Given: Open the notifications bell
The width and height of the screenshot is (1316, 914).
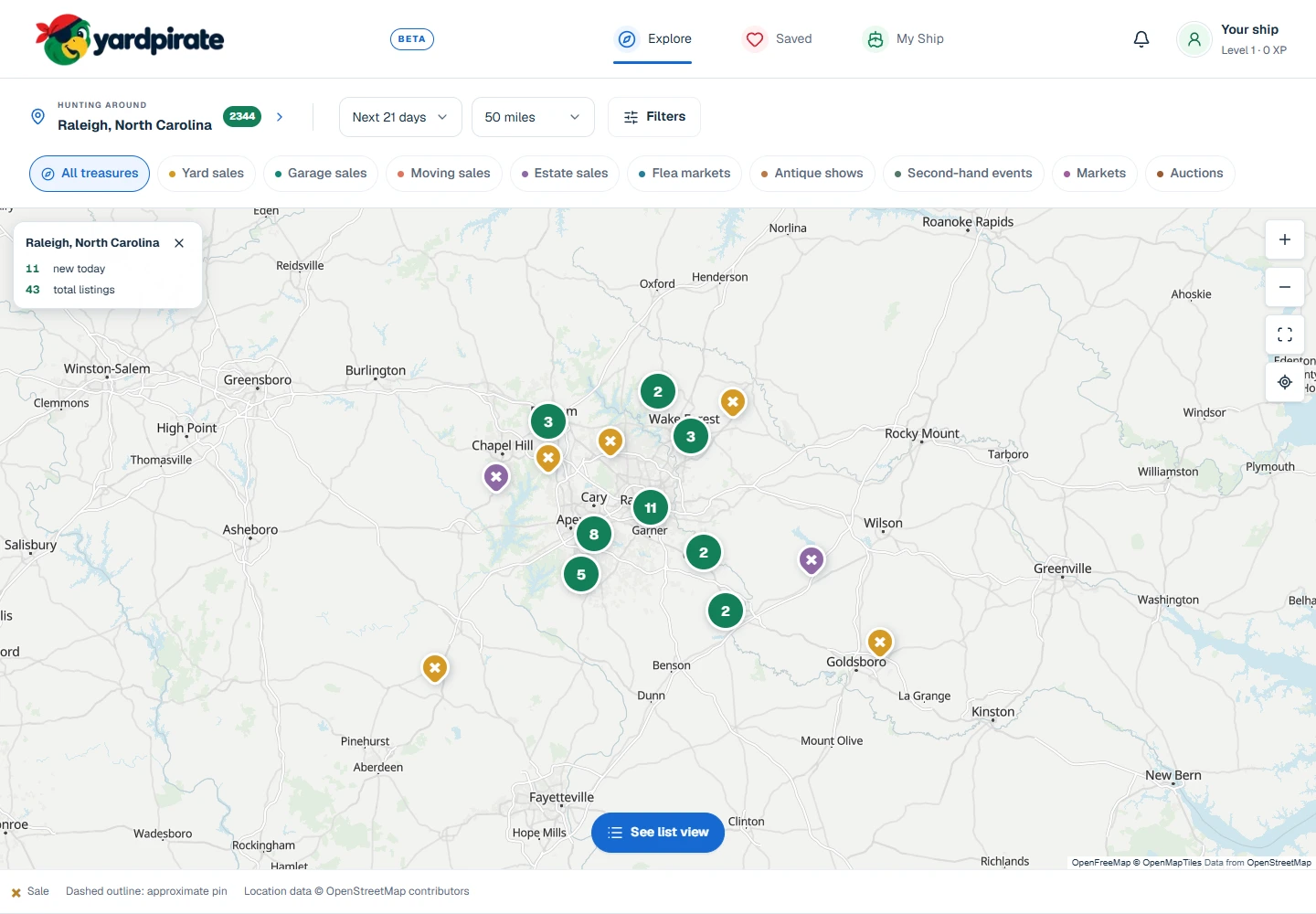Looking at the screenshot, I should (x=1141, y=39).
